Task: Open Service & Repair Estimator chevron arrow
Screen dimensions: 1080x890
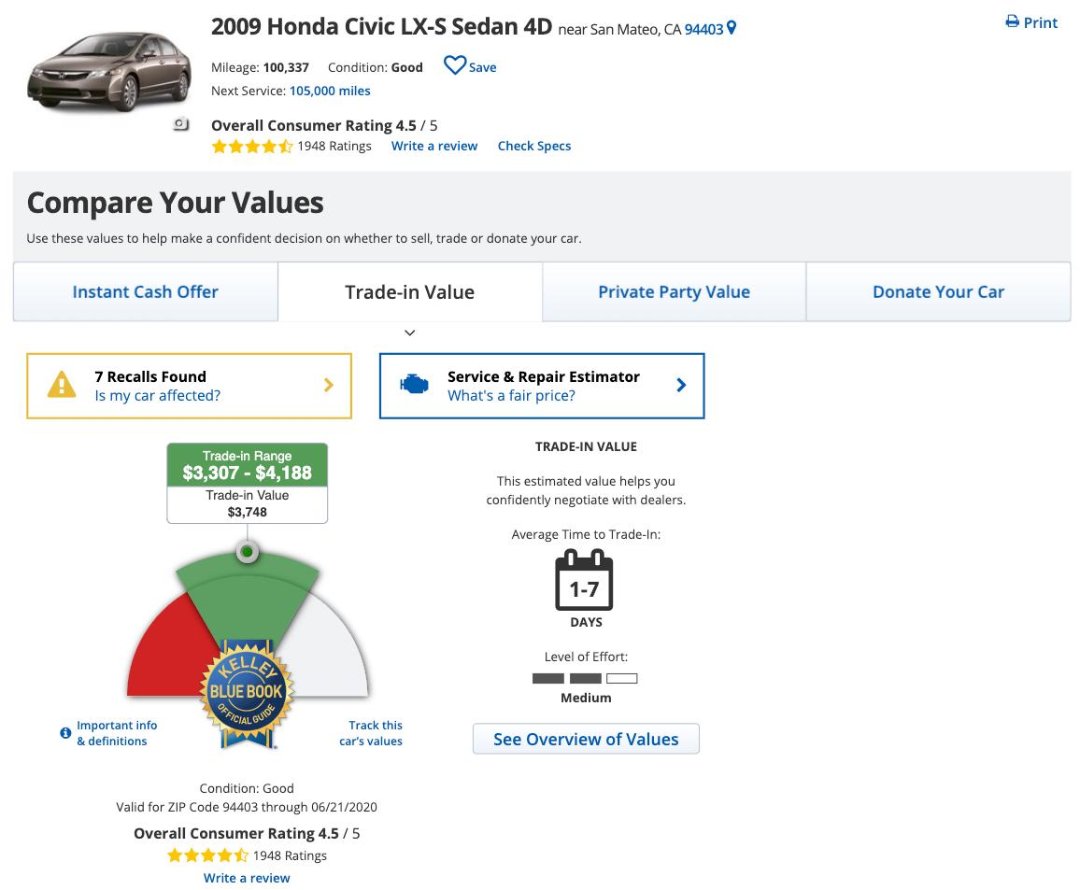Action: pyautogui.click(x=681, y=385)
